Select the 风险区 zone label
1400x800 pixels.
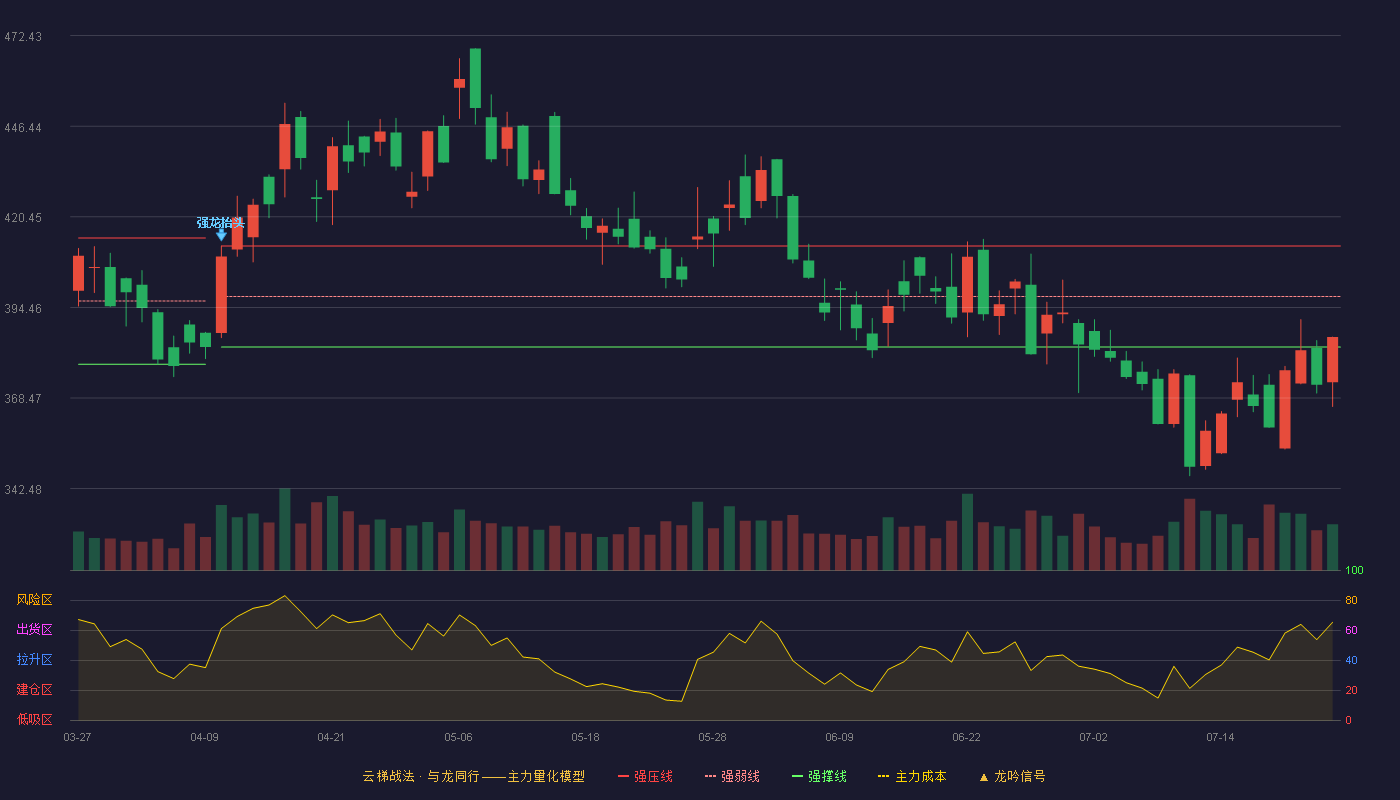[34, 600]
